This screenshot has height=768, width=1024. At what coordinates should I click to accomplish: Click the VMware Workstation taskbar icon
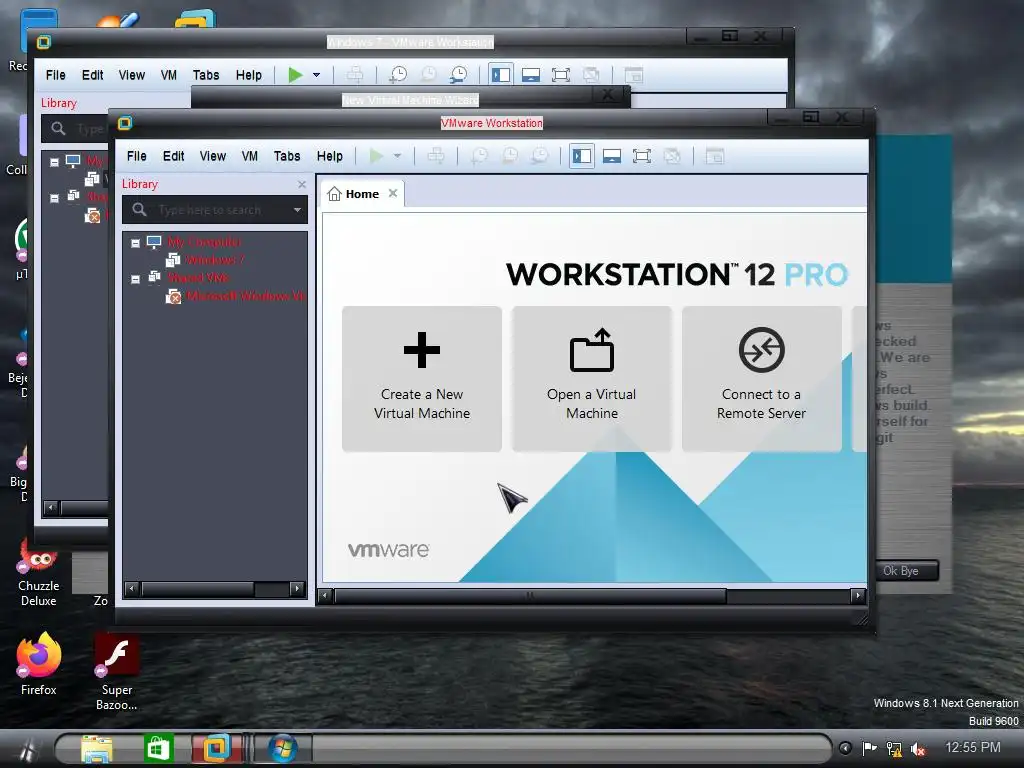pyautogui.click(x=217, y=748)
